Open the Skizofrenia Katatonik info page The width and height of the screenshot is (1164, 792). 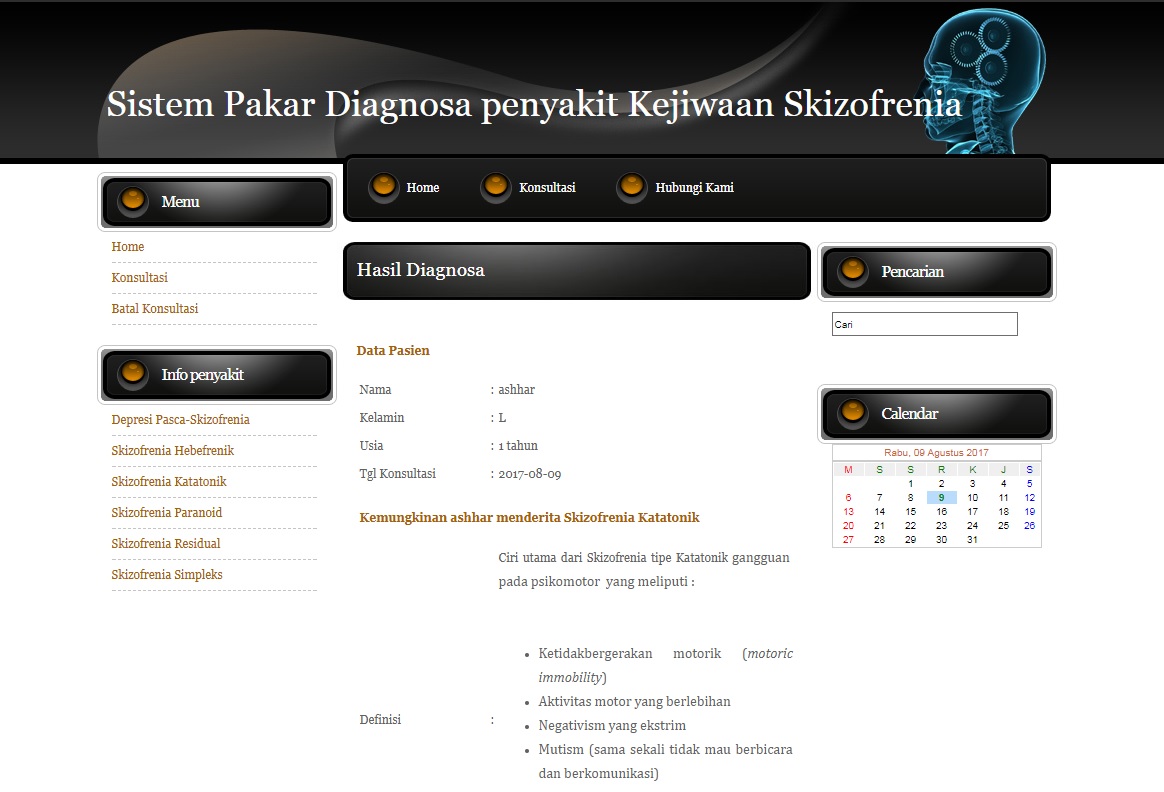coord(166,481)
